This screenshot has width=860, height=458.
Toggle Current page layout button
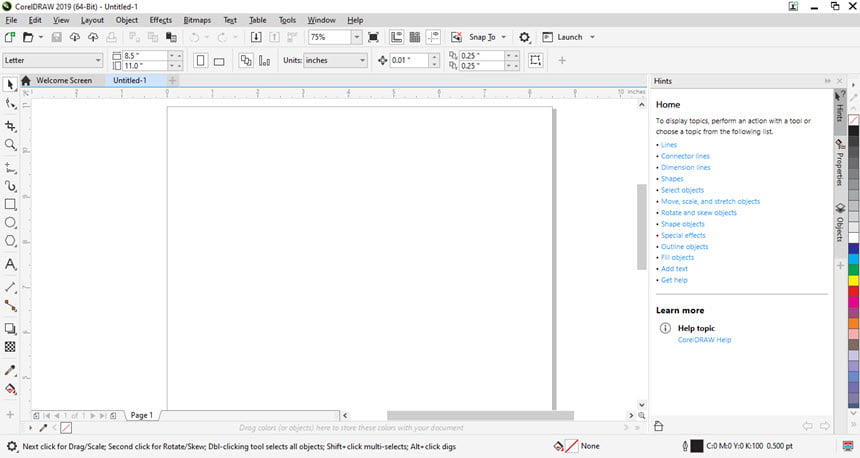[x=264, y=60]
